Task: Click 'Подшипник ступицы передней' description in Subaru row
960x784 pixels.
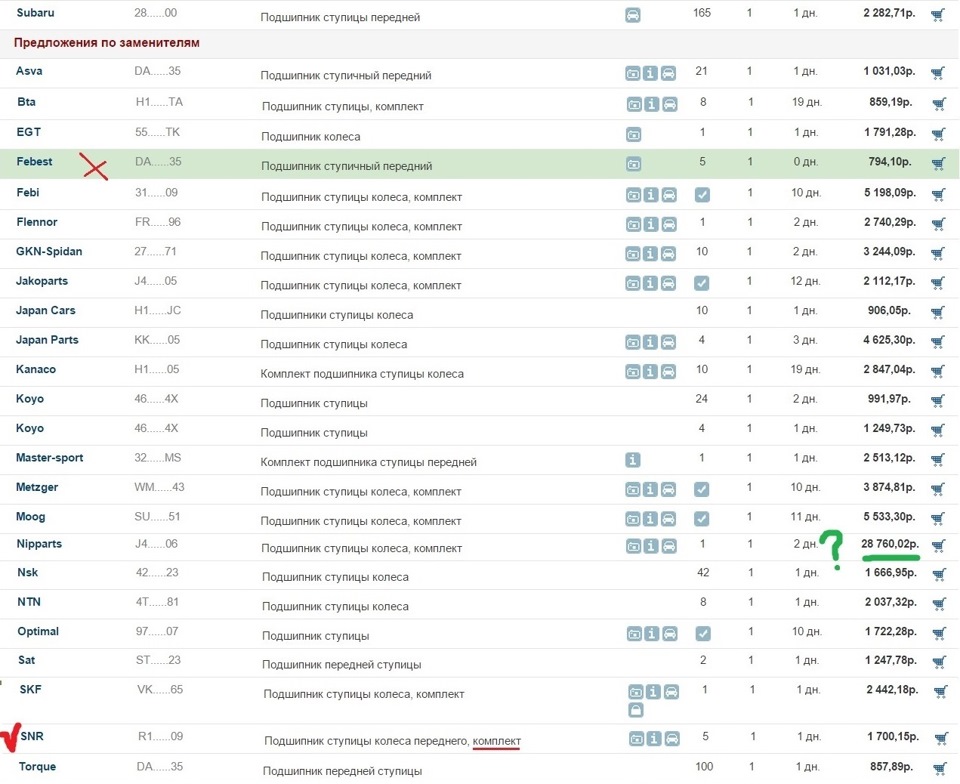Action: [340, 17]
